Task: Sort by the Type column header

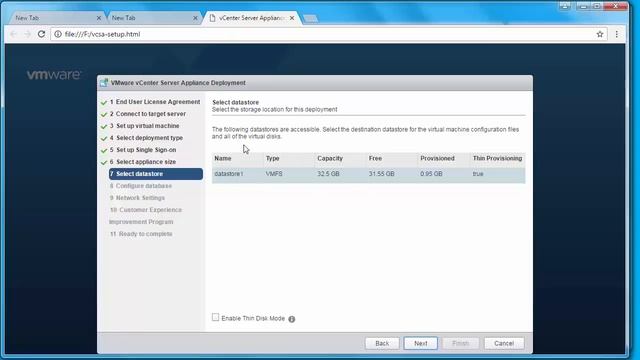Action: [289, 158]
